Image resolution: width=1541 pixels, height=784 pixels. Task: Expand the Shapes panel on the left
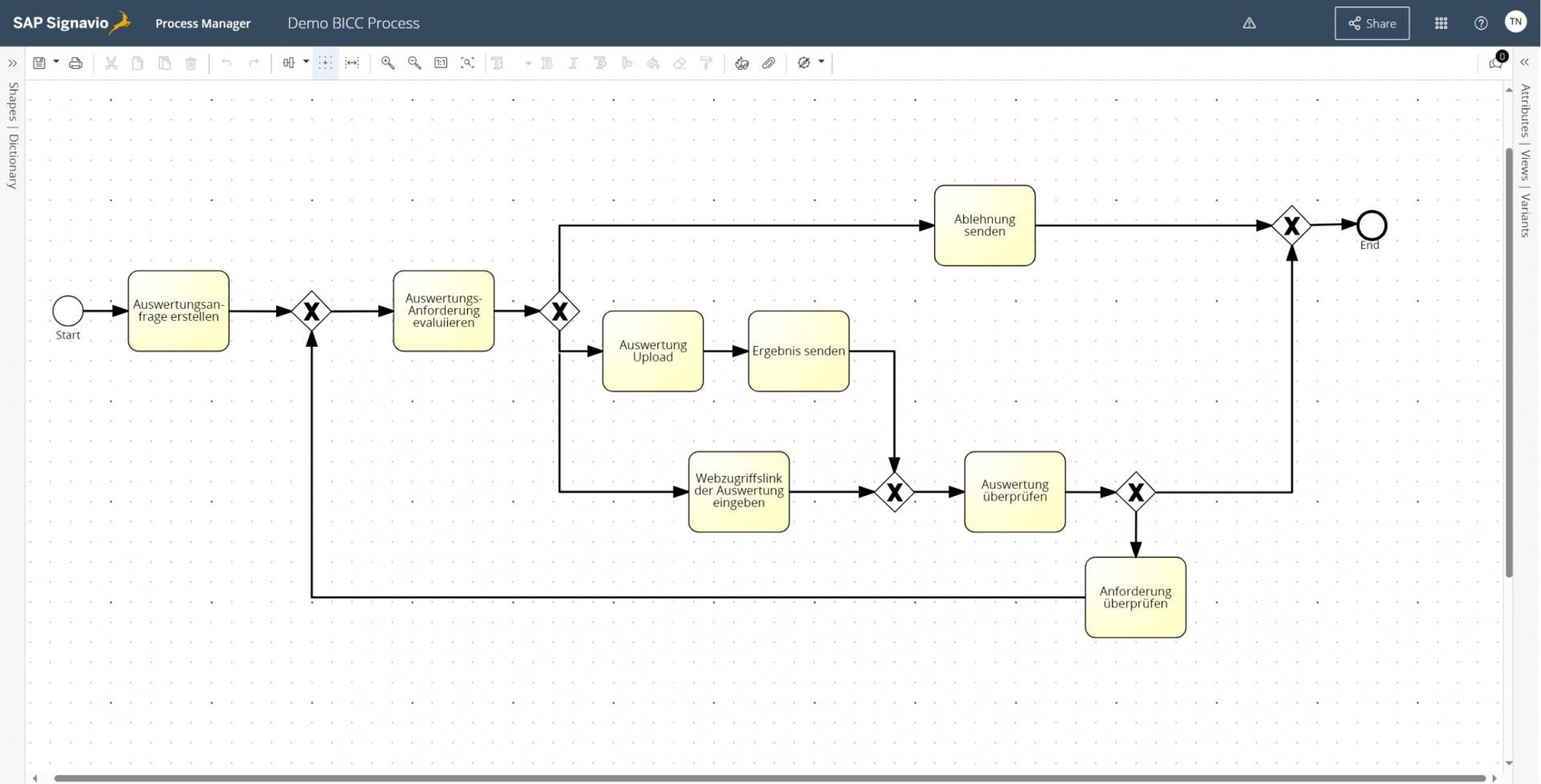pos(12,63)
